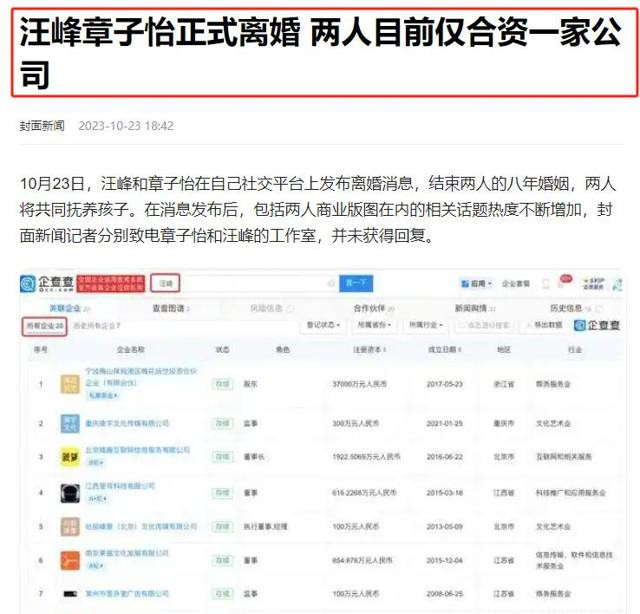Screen dimensions: 640x614
Task: Switch to the 新闻舆情 tab
Action: coord(475,308)
